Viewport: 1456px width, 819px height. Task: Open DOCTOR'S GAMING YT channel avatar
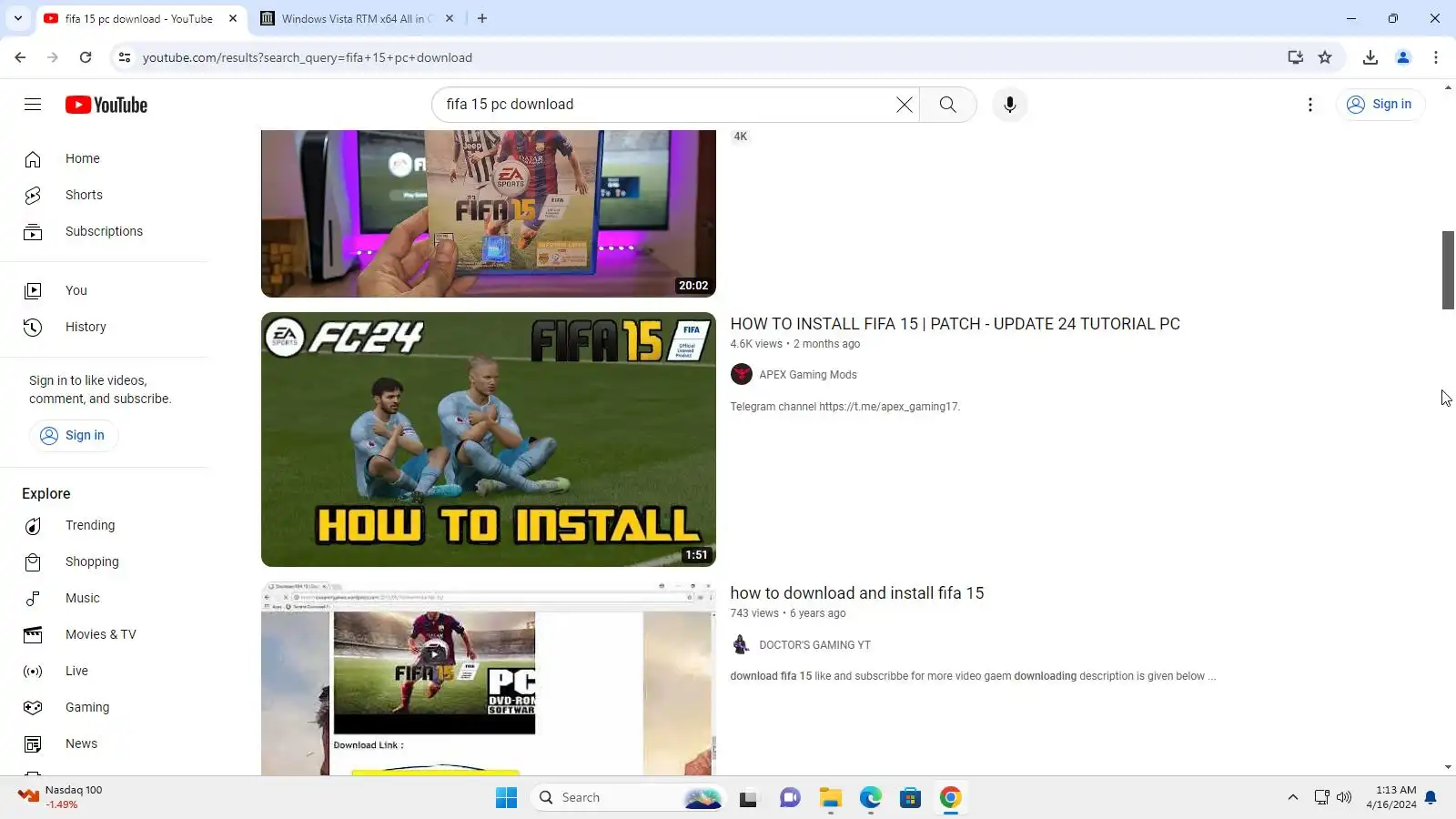point(742,644)
